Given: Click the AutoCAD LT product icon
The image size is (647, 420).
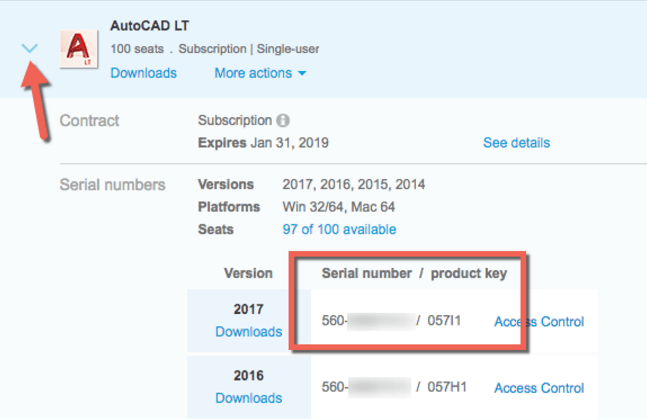Looking at the screenshot, I should coord(79,49).
